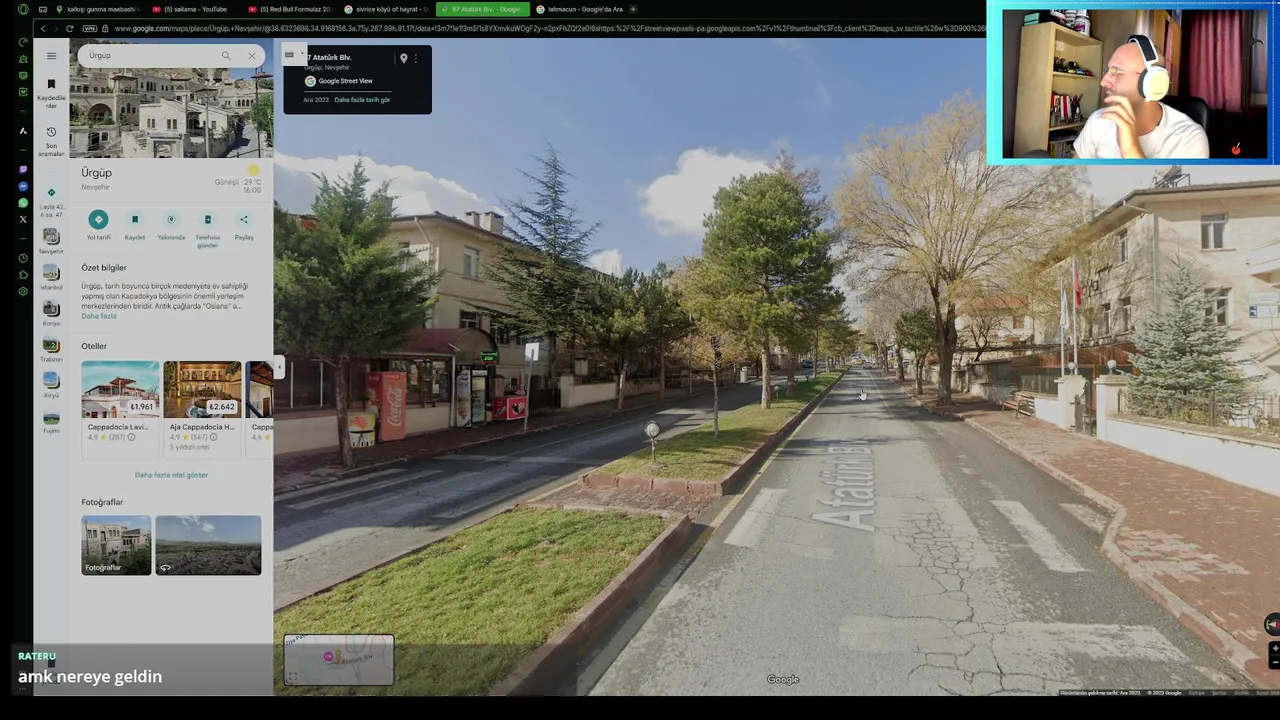1280x720 pixels.
Task: Click the cube extensions icon in Opera sidebar
Action: [23, 274]
